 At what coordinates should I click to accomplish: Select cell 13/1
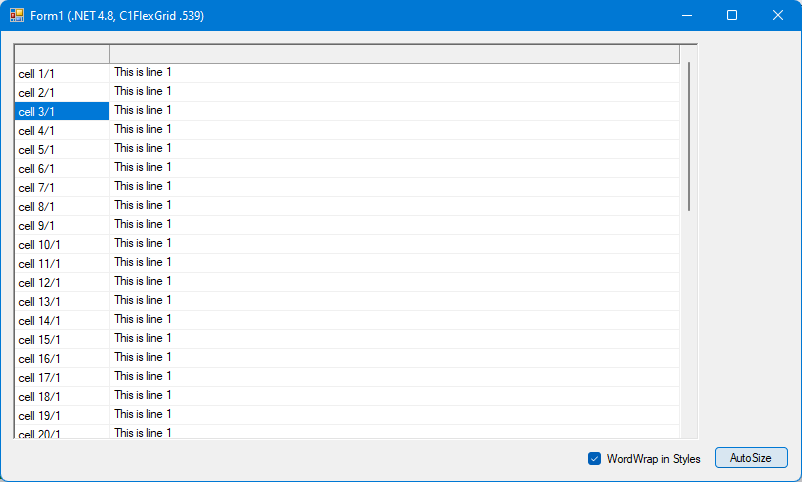[62, 301]
